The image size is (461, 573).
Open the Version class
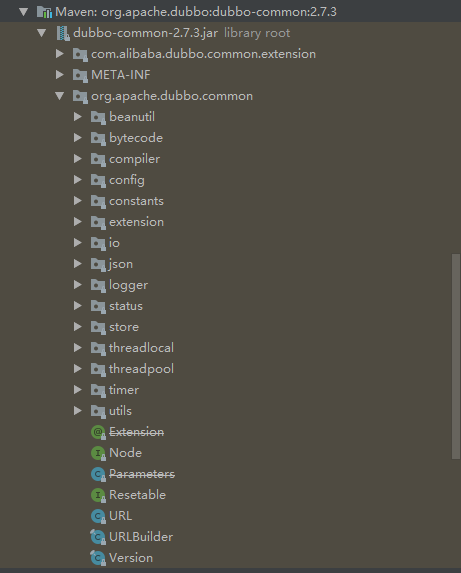pos(131,558)
